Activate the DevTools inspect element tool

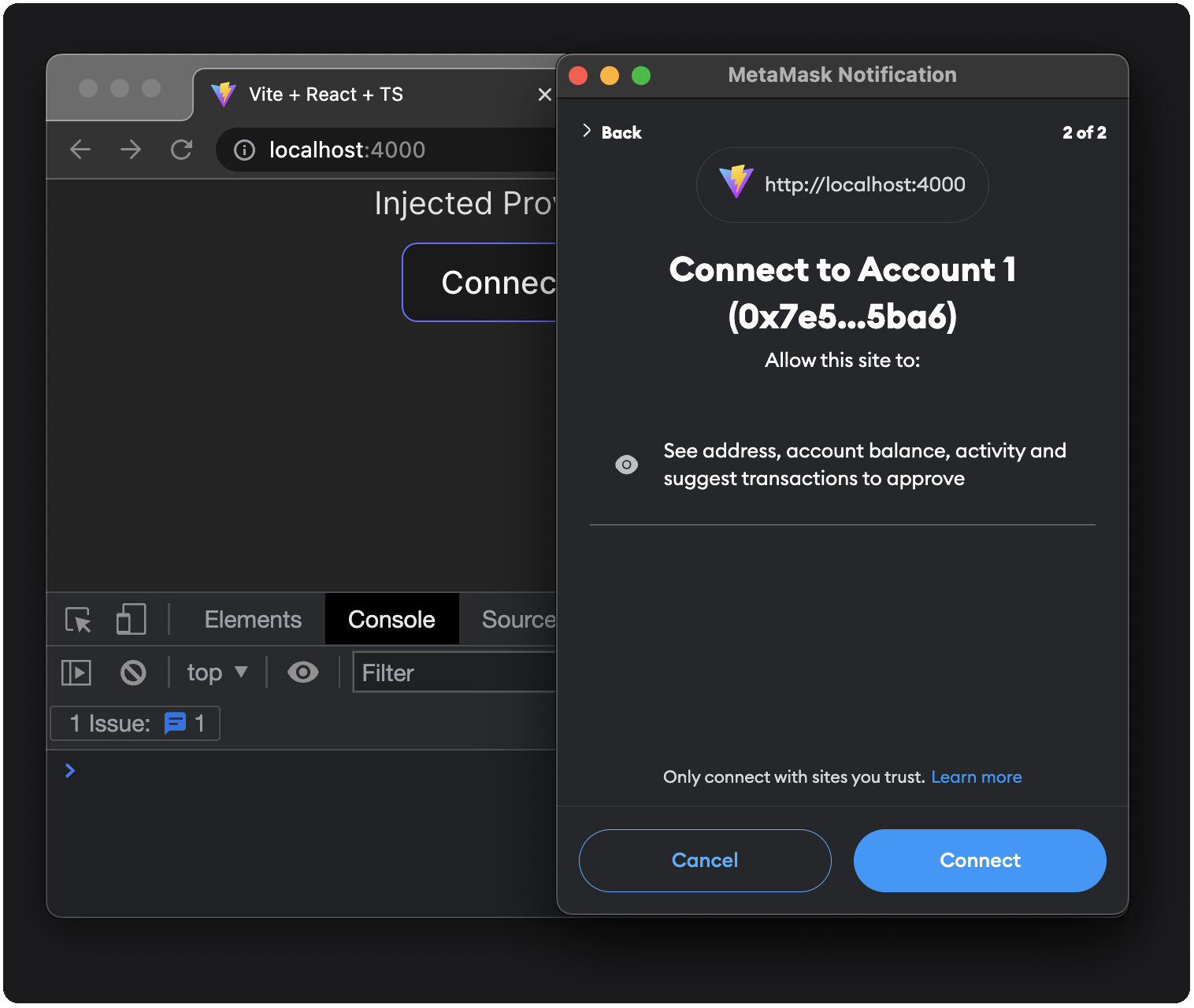[x=78, y=620]
